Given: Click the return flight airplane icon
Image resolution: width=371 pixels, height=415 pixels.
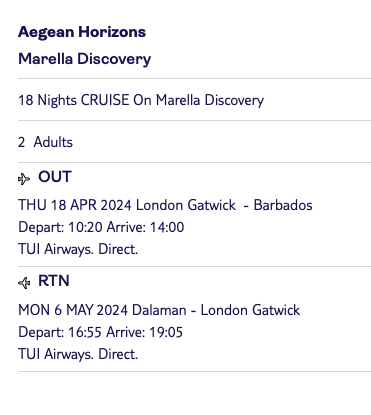Looking at the screenshot, I should click(x=24, y=283).
